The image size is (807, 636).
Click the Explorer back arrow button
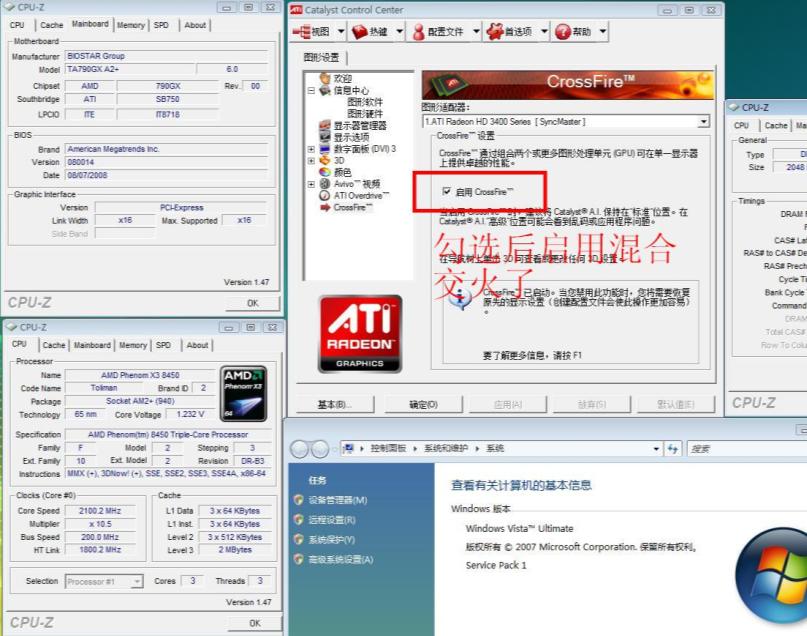click(300, 449)
